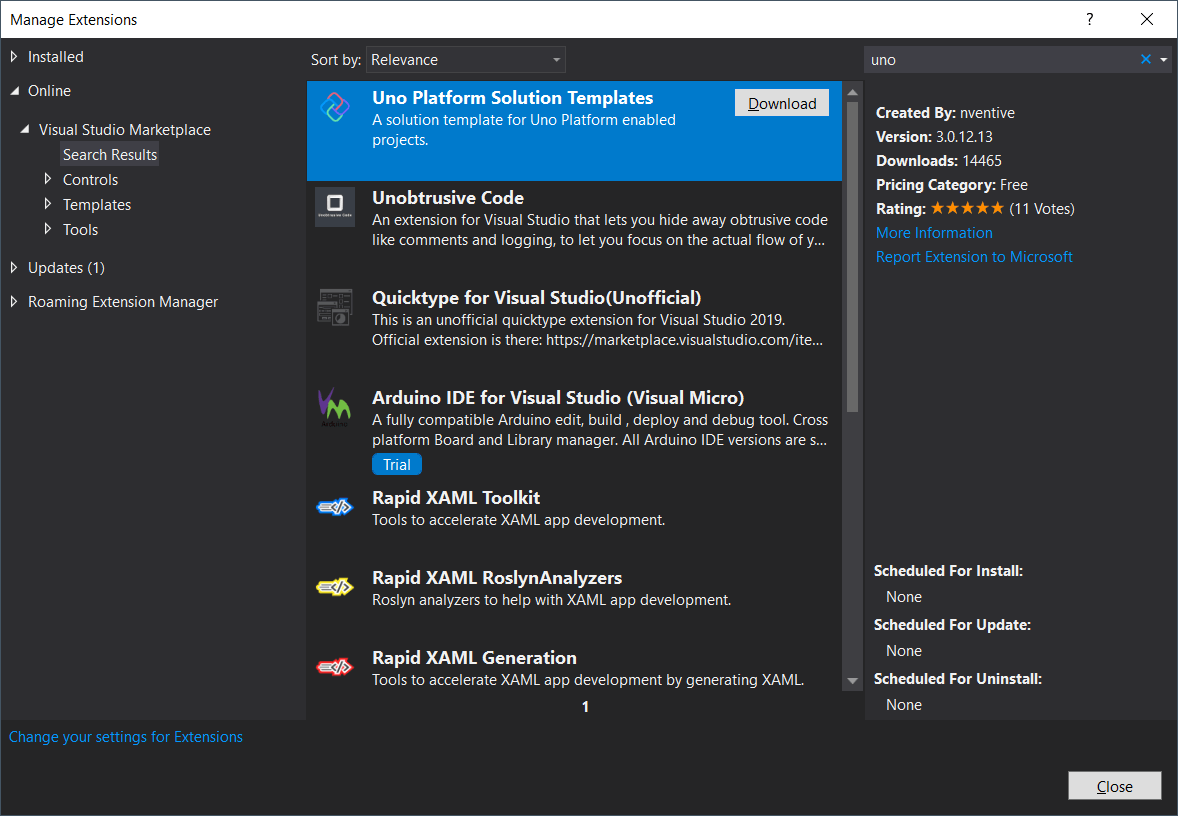The height and width of the screenshot is (816, 1178).
Task: Expand the Installed category
Action: tap(14, 56)
